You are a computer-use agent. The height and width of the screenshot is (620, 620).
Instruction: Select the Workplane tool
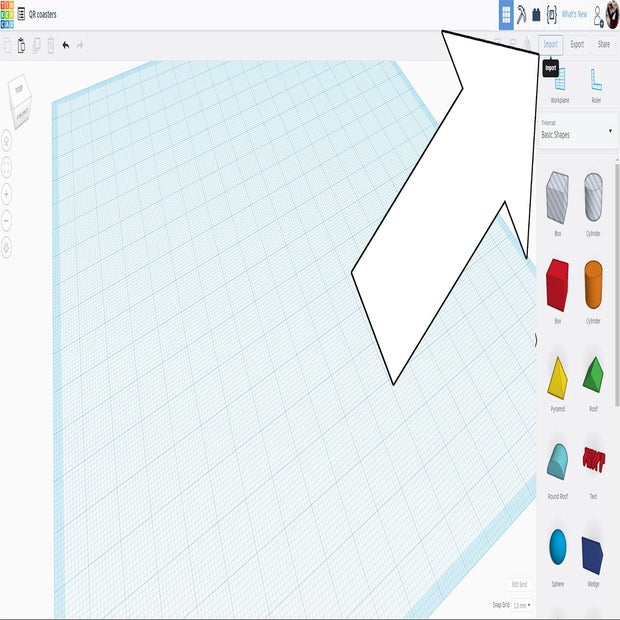click(559, 85)
